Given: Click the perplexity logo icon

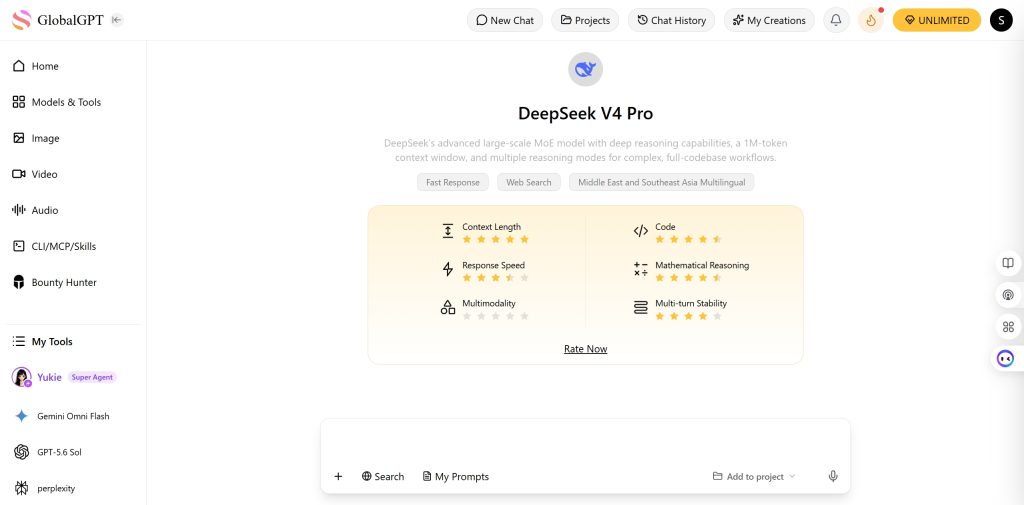Looking at the screenshot, I should pos(22,488).
